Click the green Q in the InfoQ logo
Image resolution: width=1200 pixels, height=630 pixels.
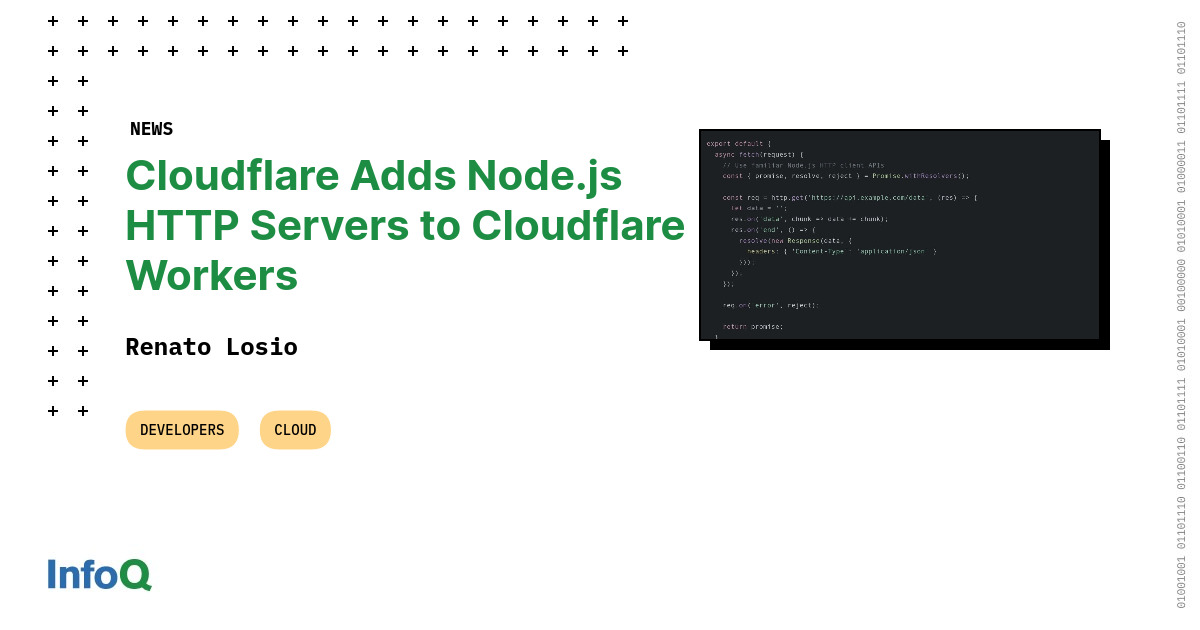tap(138, 575)
